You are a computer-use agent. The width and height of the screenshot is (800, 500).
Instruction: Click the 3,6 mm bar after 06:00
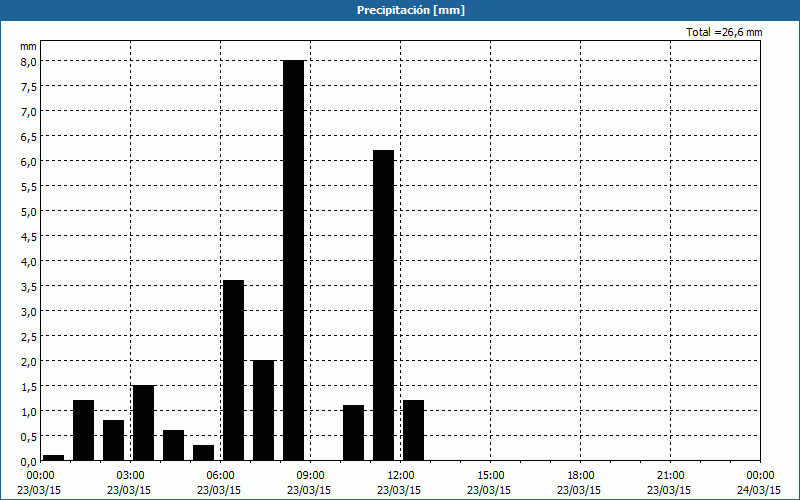pyautogui.click(x=234, y=370)
